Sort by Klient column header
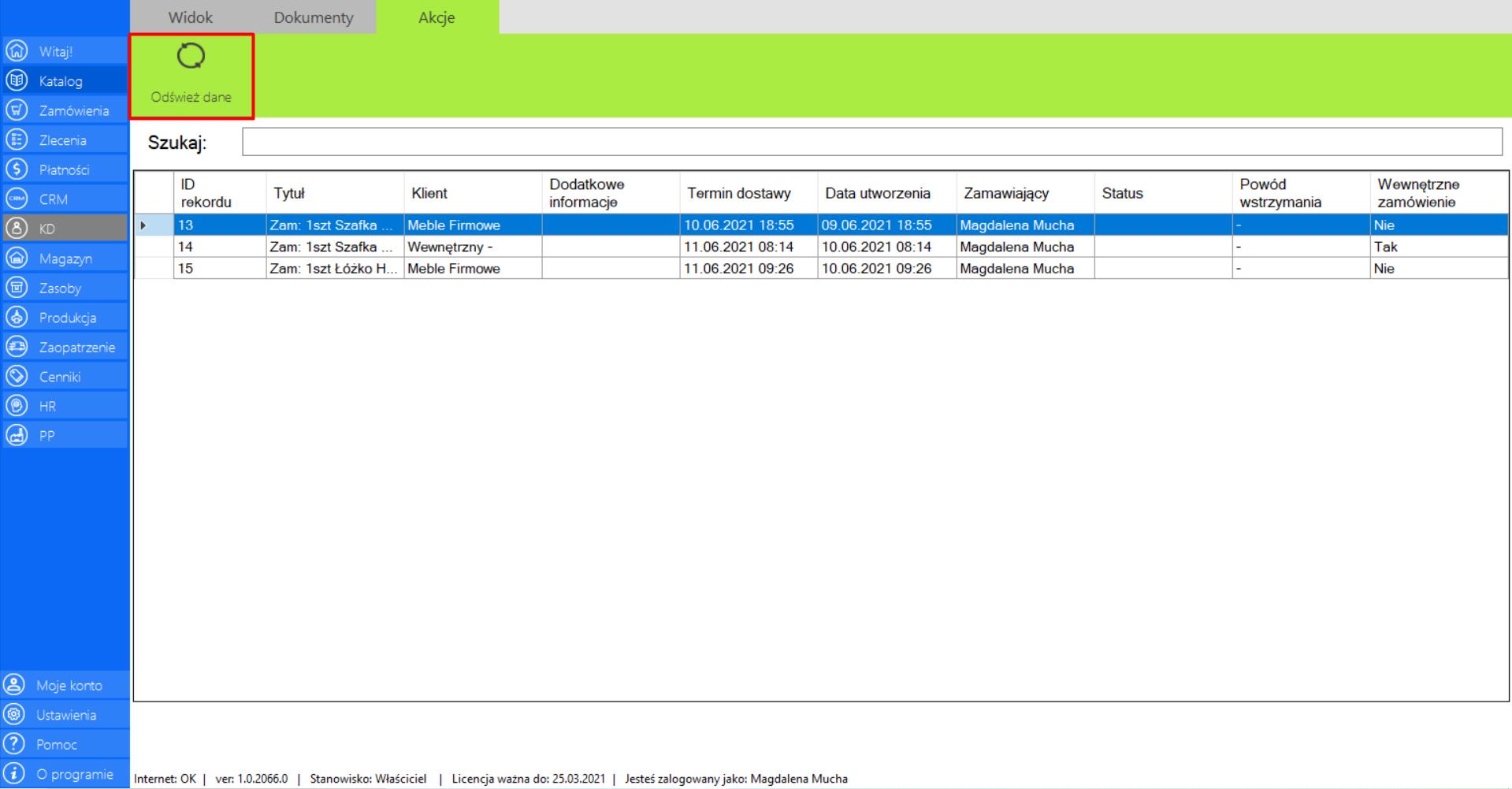This screenshot has width=1512, height=789. pos(429,193)
